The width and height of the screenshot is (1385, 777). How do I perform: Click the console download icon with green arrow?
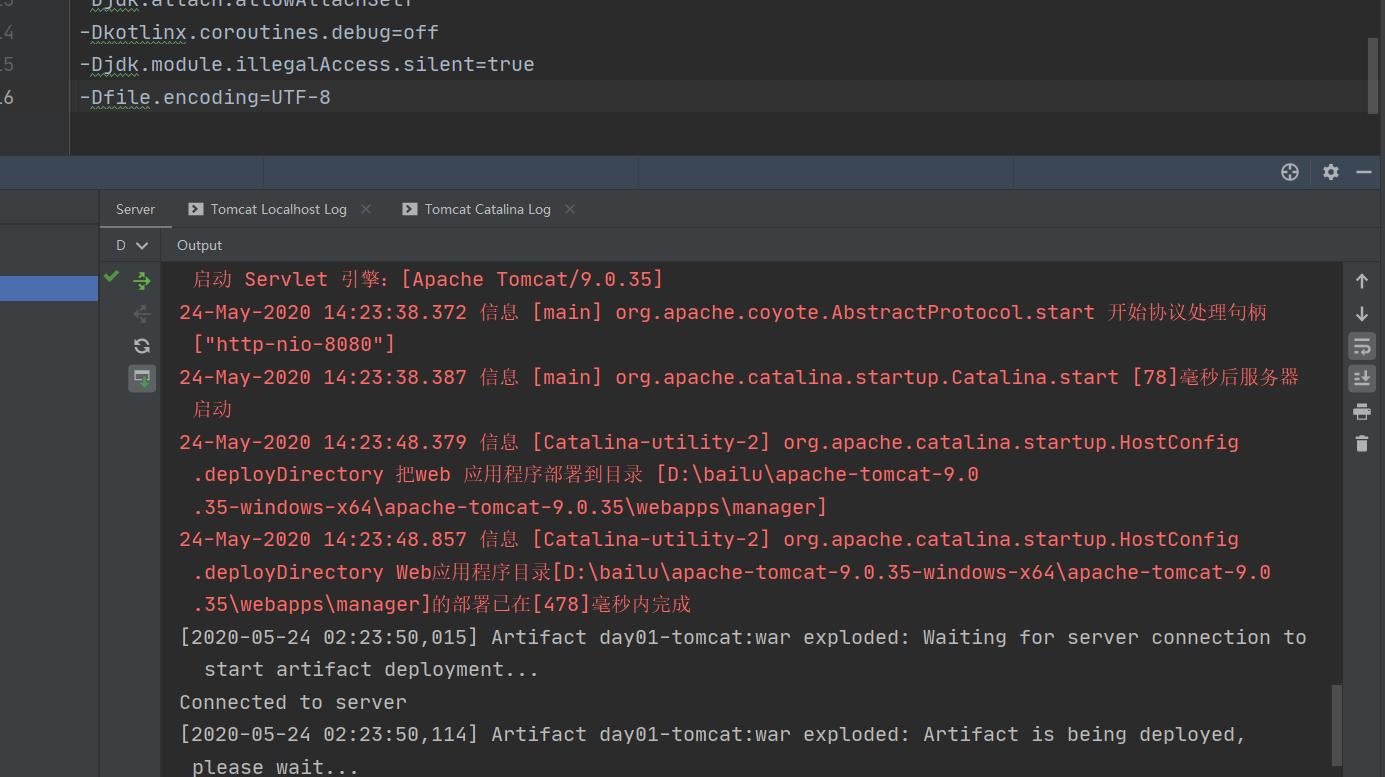(142, 378)
